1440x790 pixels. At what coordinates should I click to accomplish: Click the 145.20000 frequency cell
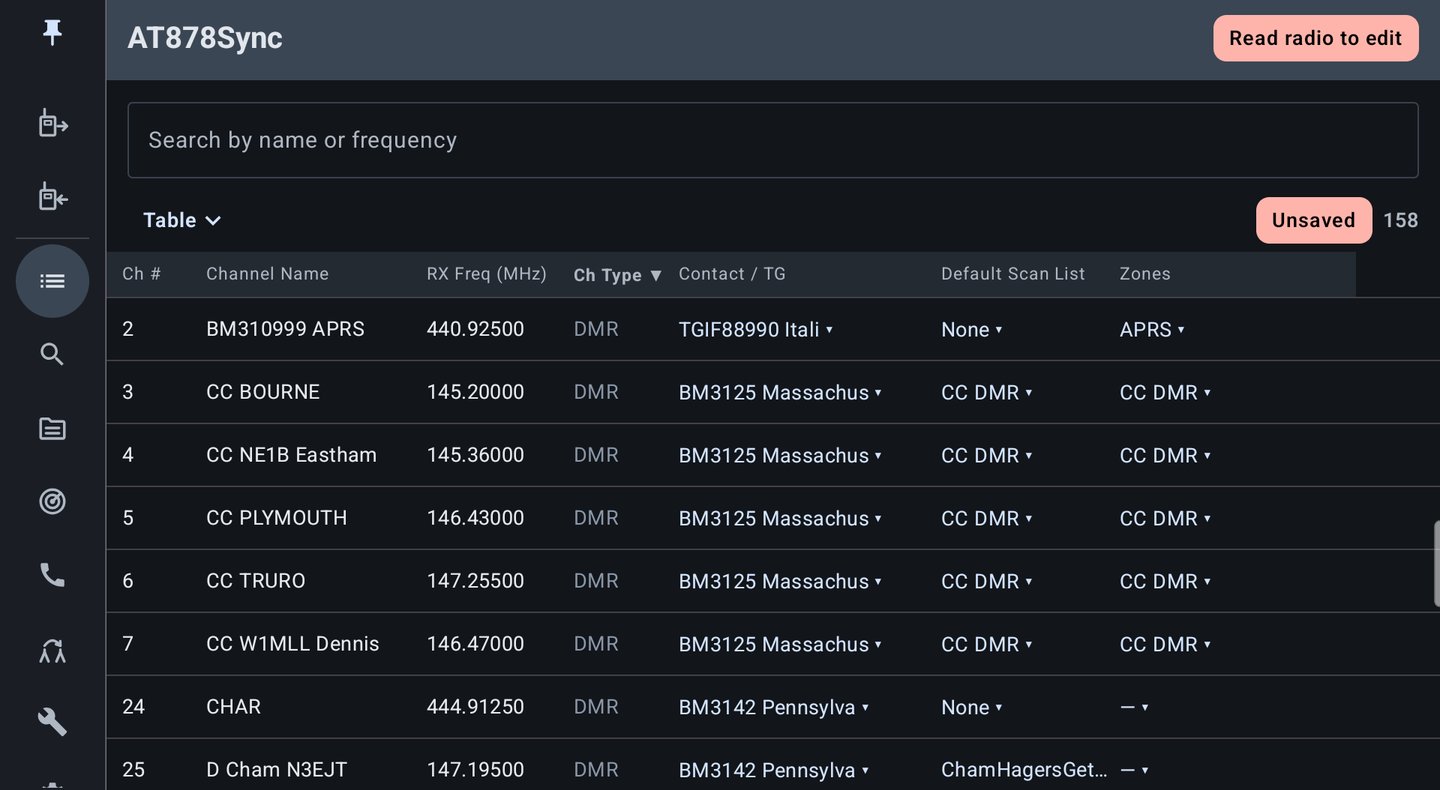(475, 393)
